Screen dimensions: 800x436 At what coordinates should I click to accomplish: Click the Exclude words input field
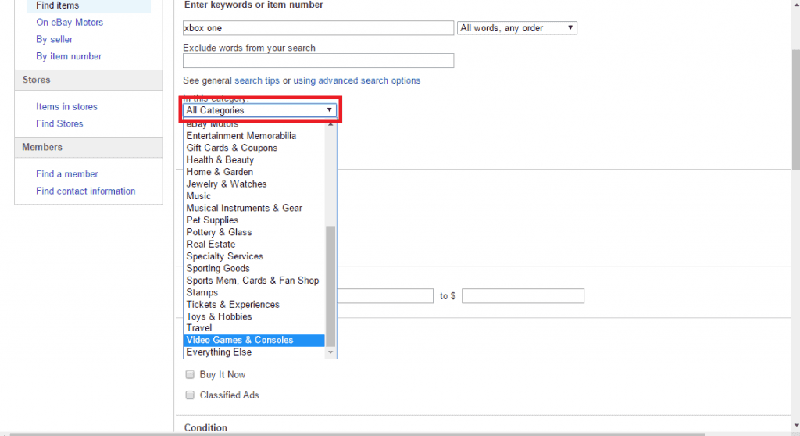tap(318, 61)
